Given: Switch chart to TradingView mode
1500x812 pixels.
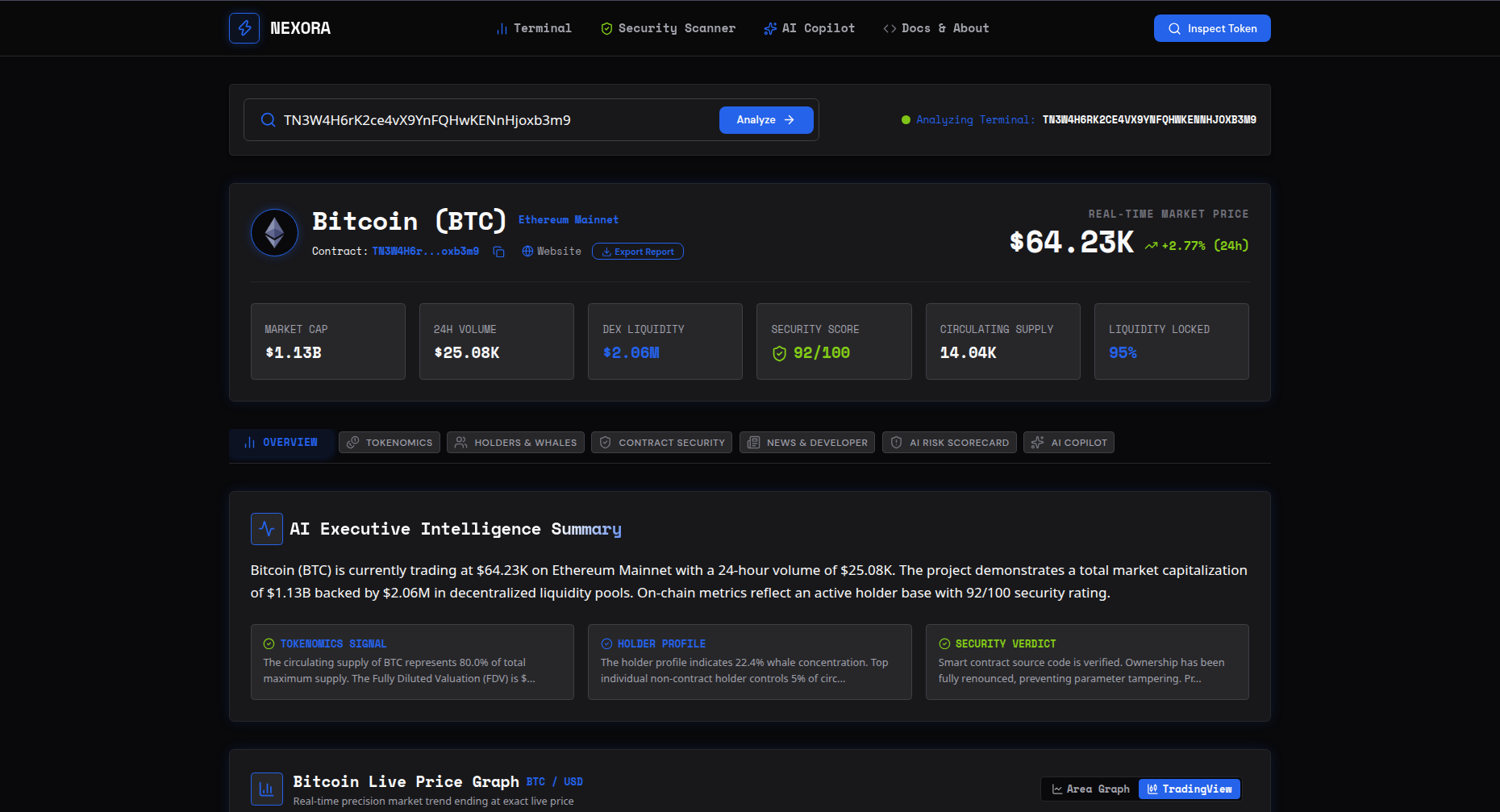Looking at the screenshot, I should 1190,789.
